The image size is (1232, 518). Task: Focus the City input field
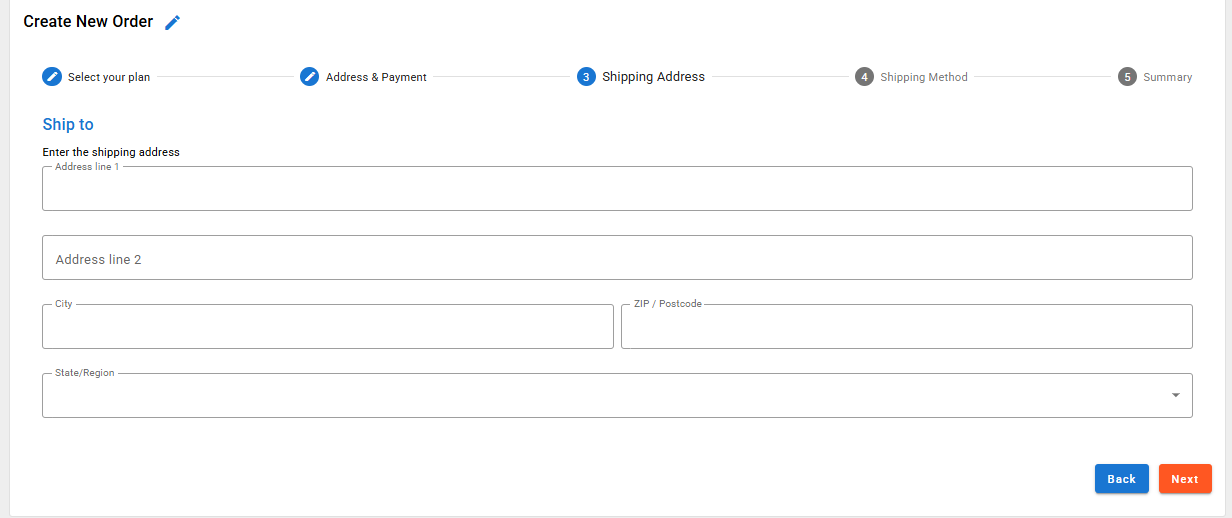click(328, 327)
